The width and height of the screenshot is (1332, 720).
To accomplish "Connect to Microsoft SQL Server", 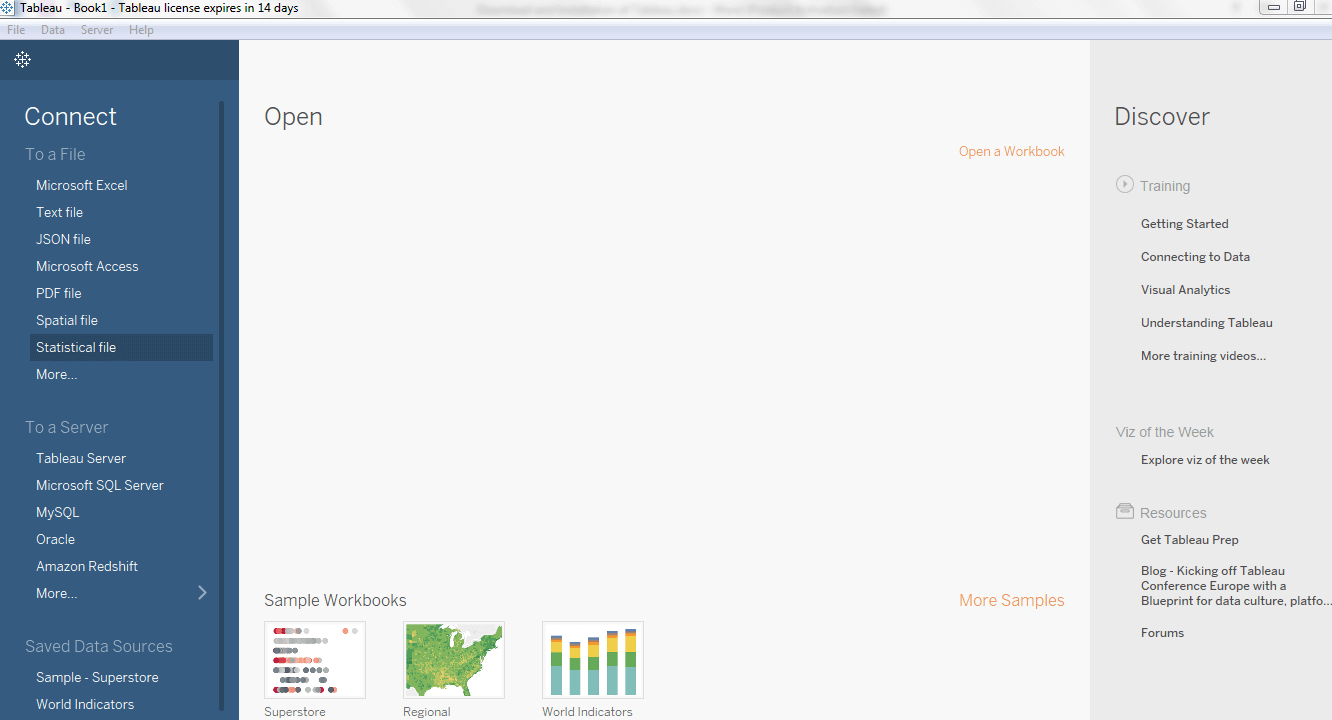I will [x=100, y=485].
